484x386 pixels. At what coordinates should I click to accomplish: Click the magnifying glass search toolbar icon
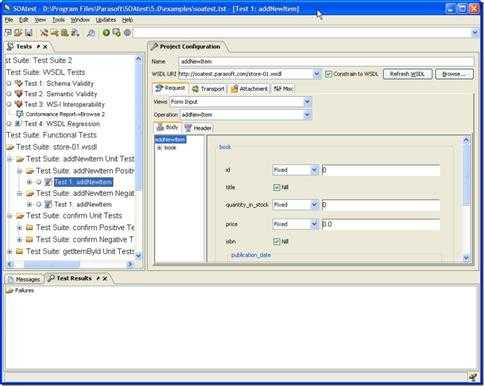91,33
